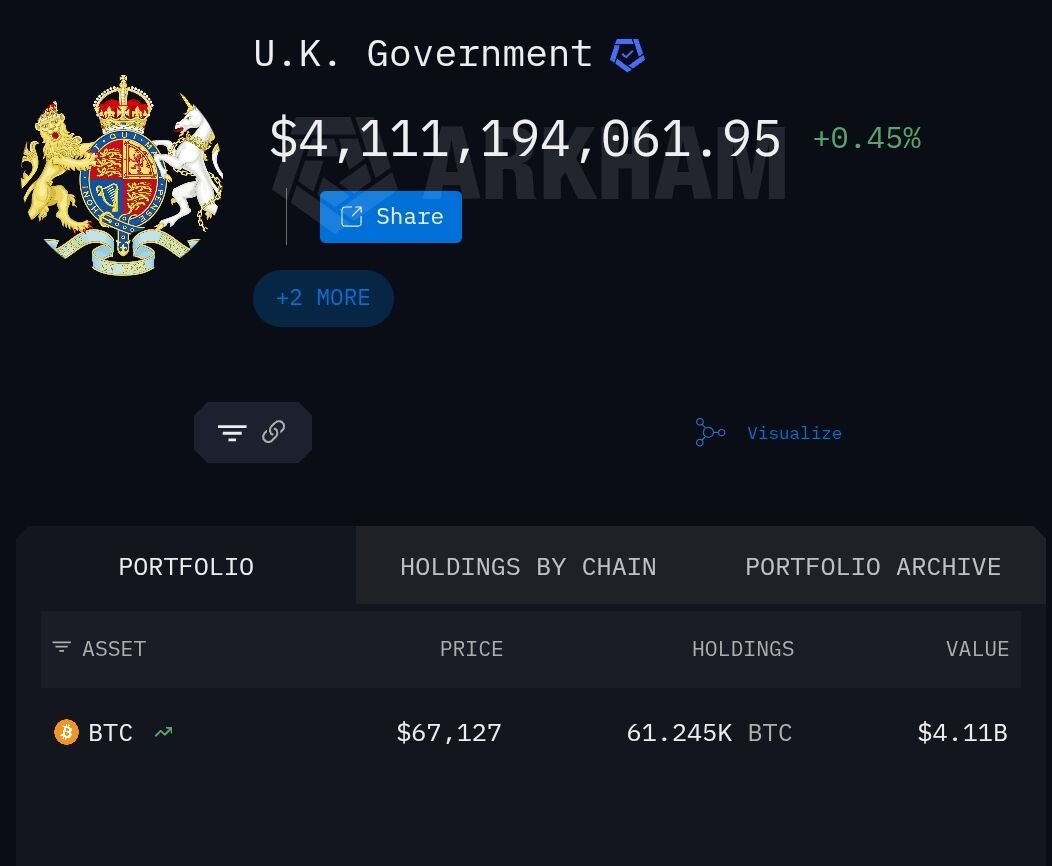Open the PORTFOLIO ARCHIVE tab

pyautogui.click(x=872, y=566)
